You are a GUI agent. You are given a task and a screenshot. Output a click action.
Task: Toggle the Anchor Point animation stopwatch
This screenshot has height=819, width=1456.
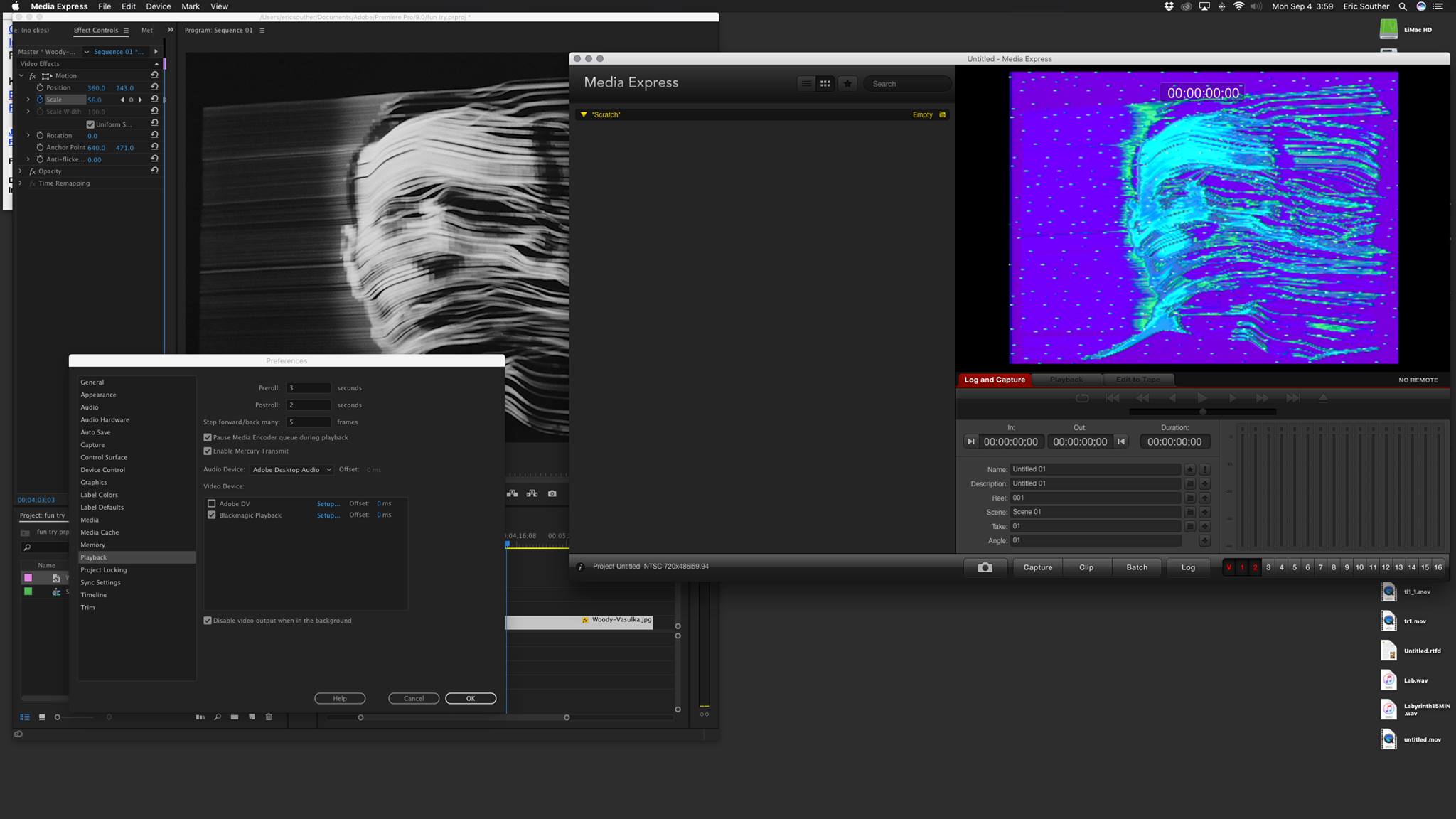pos(40,147)
